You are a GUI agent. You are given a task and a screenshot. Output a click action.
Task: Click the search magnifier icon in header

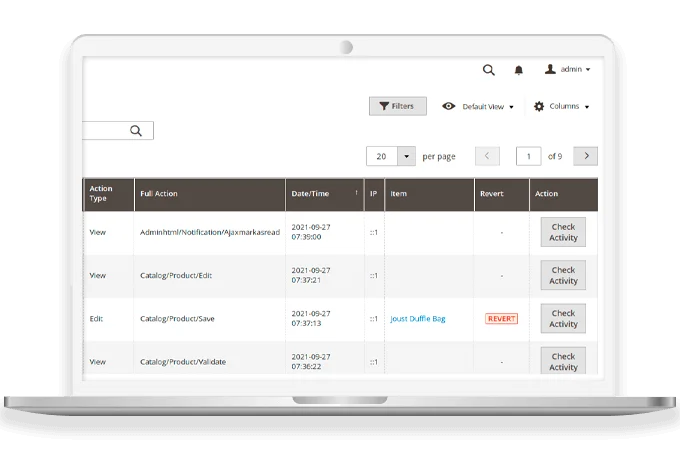tap(488, 70)
